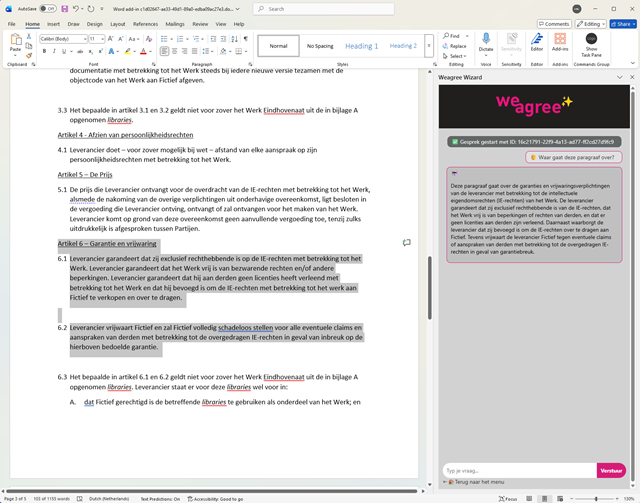The height and width of the screenshot is (503, 640).
Task: Open the Add-ins gallery
Action: click(x=560, y=42)
